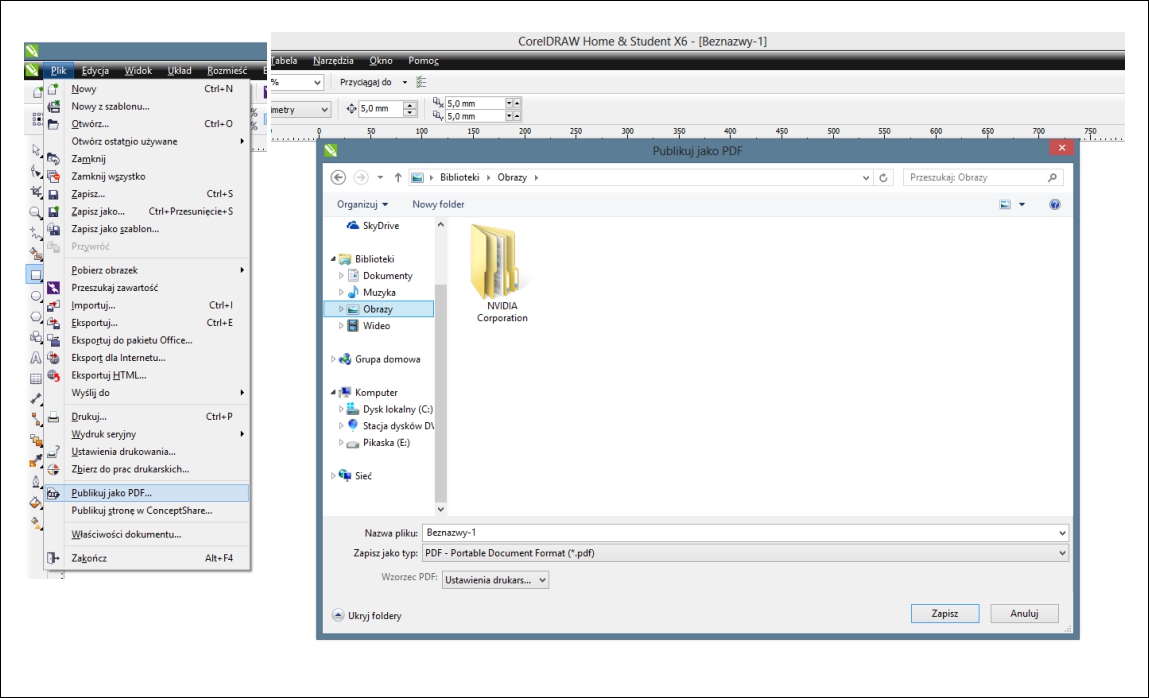1149x698 pixels.
Task: Choose Eksportuj... from the Plik menu
Action: click(x=94, y=323)
